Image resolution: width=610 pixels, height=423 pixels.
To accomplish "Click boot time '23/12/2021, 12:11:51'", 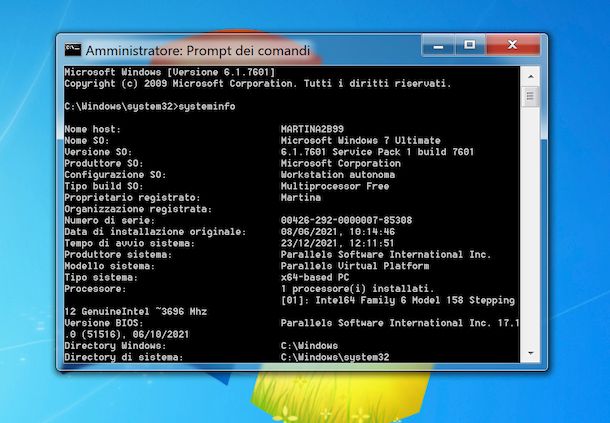I will pos(337,243).
